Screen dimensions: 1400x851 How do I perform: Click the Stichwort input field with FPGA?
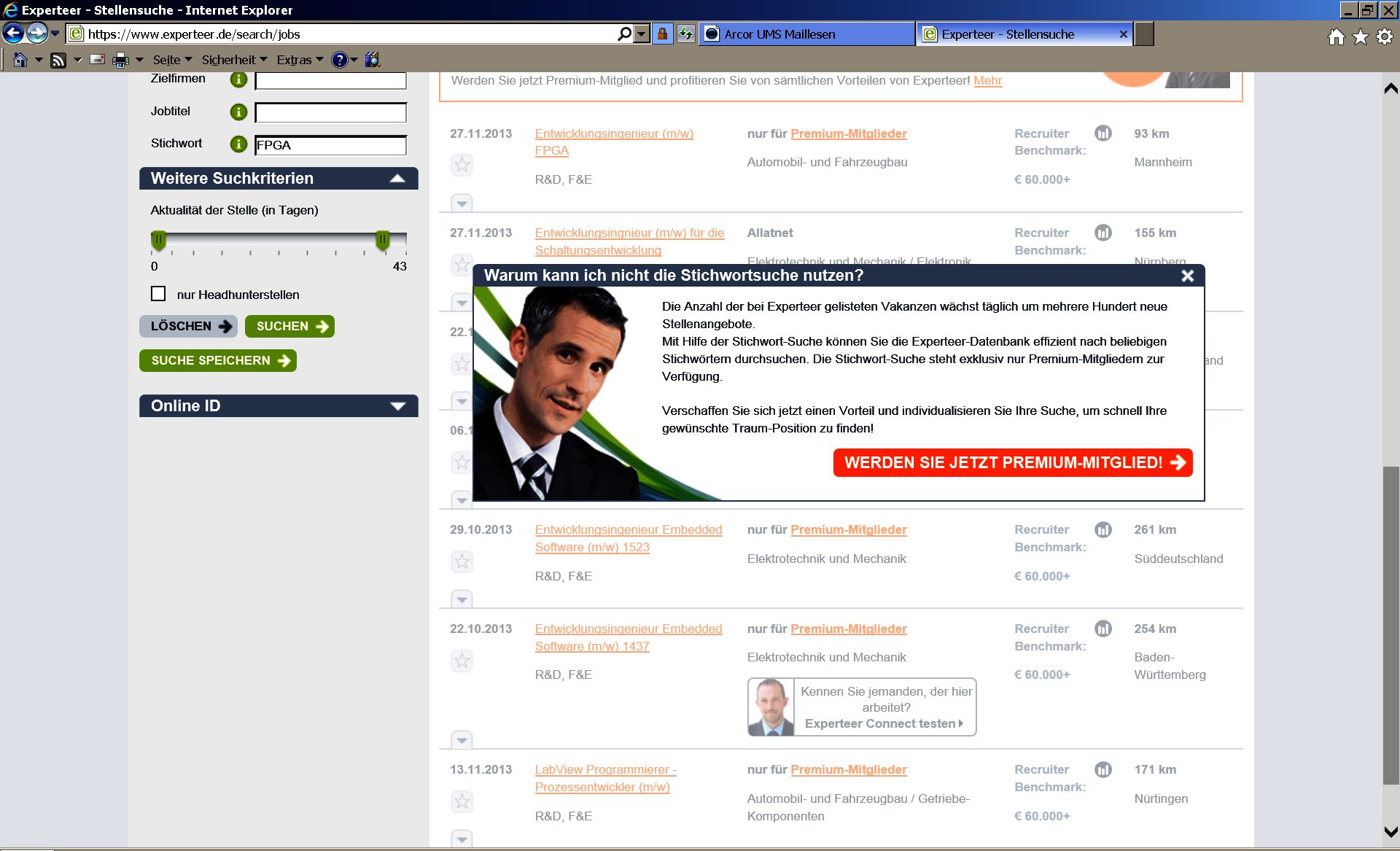coord(330,145)
